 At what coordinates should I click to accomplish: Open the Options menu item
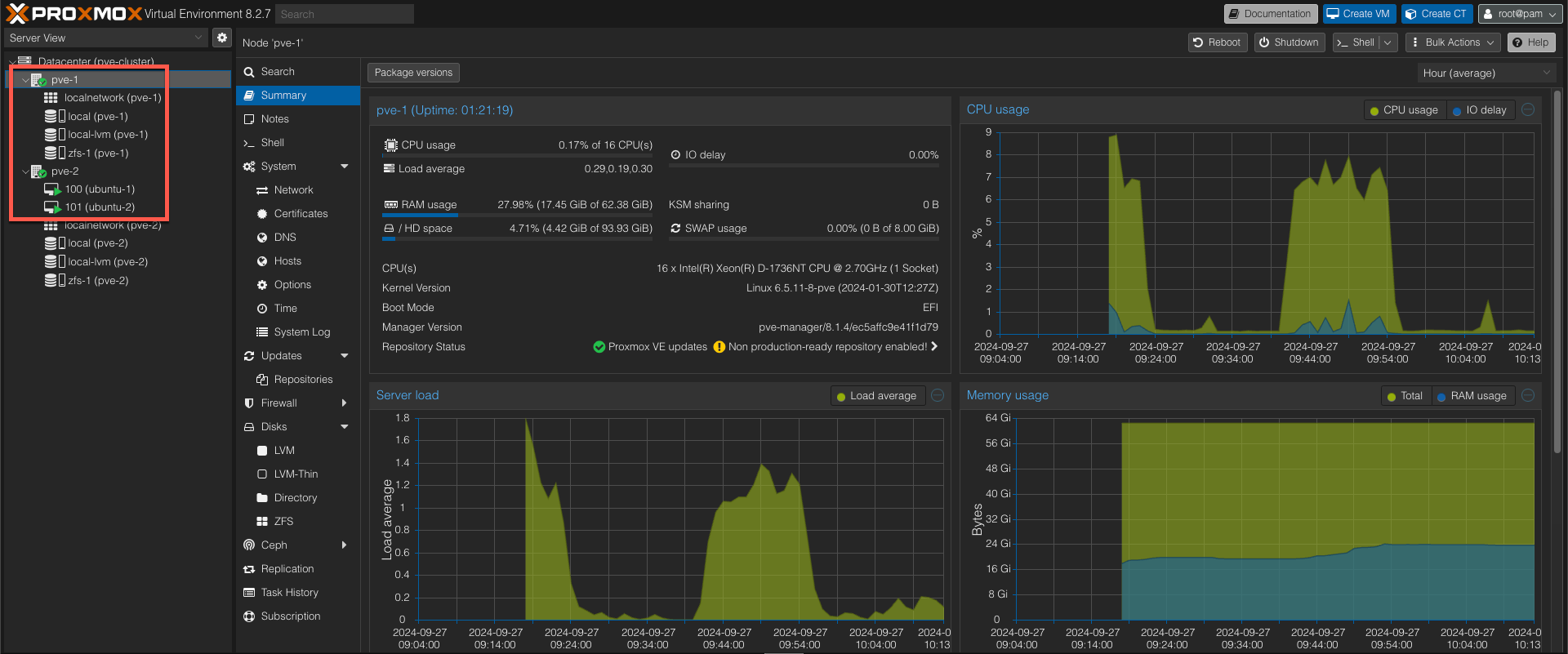[x=298, y=285]
